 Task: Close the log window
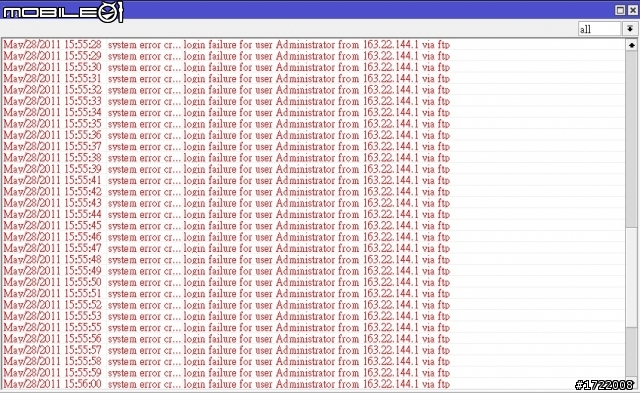click(x=632, y=10)
